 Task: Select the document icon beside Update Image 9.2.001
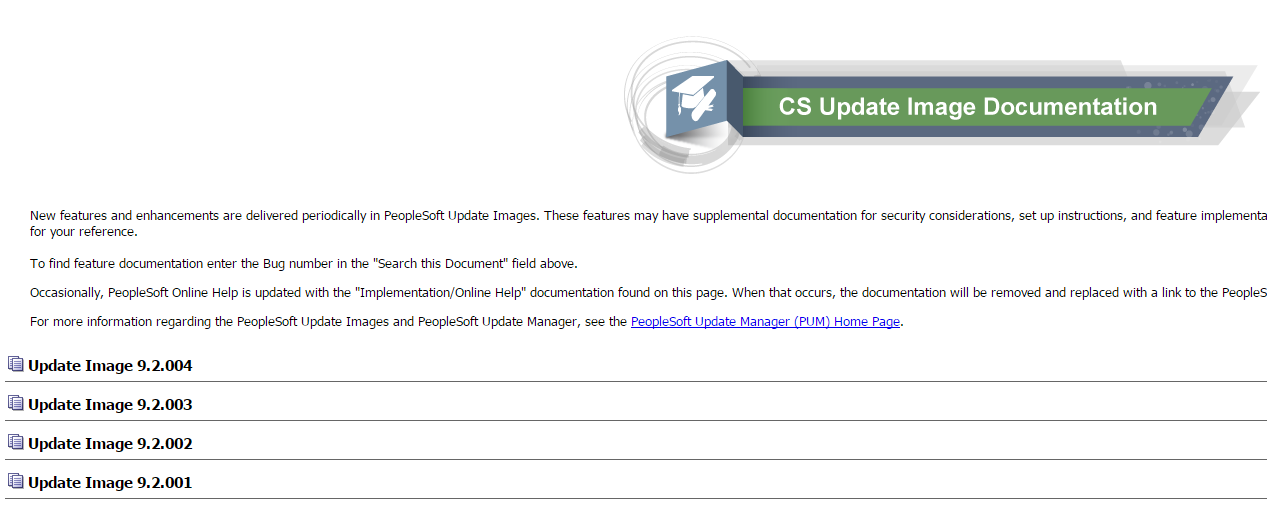[x=15, y=482]
